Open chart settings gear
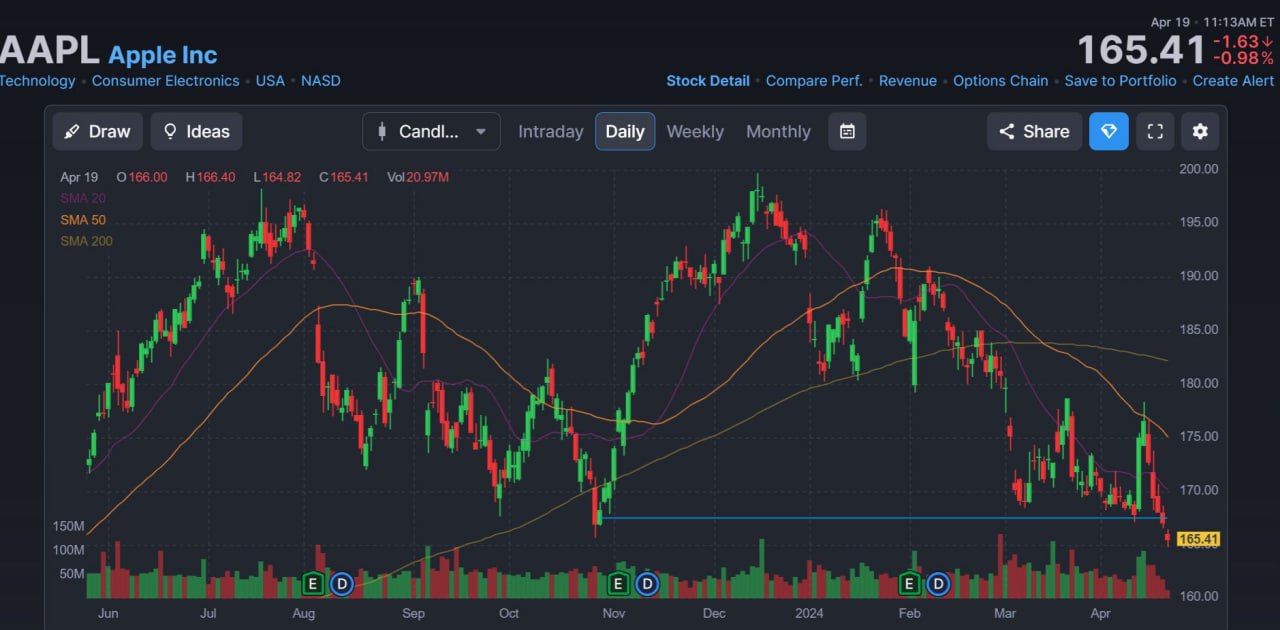This screenshot has height=630, width=1280. point(1200,131)
